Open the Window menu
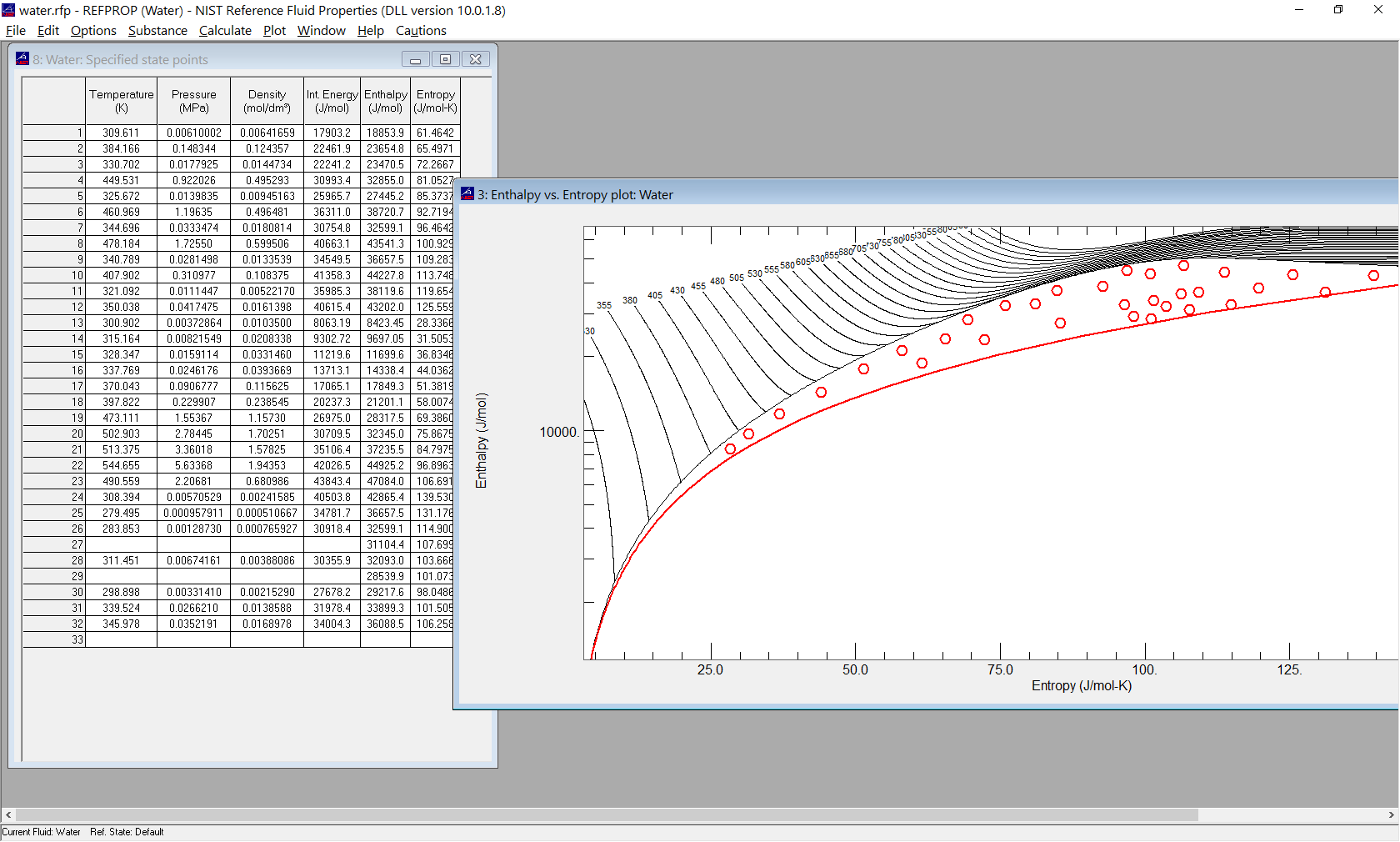 tap(321, 31)
